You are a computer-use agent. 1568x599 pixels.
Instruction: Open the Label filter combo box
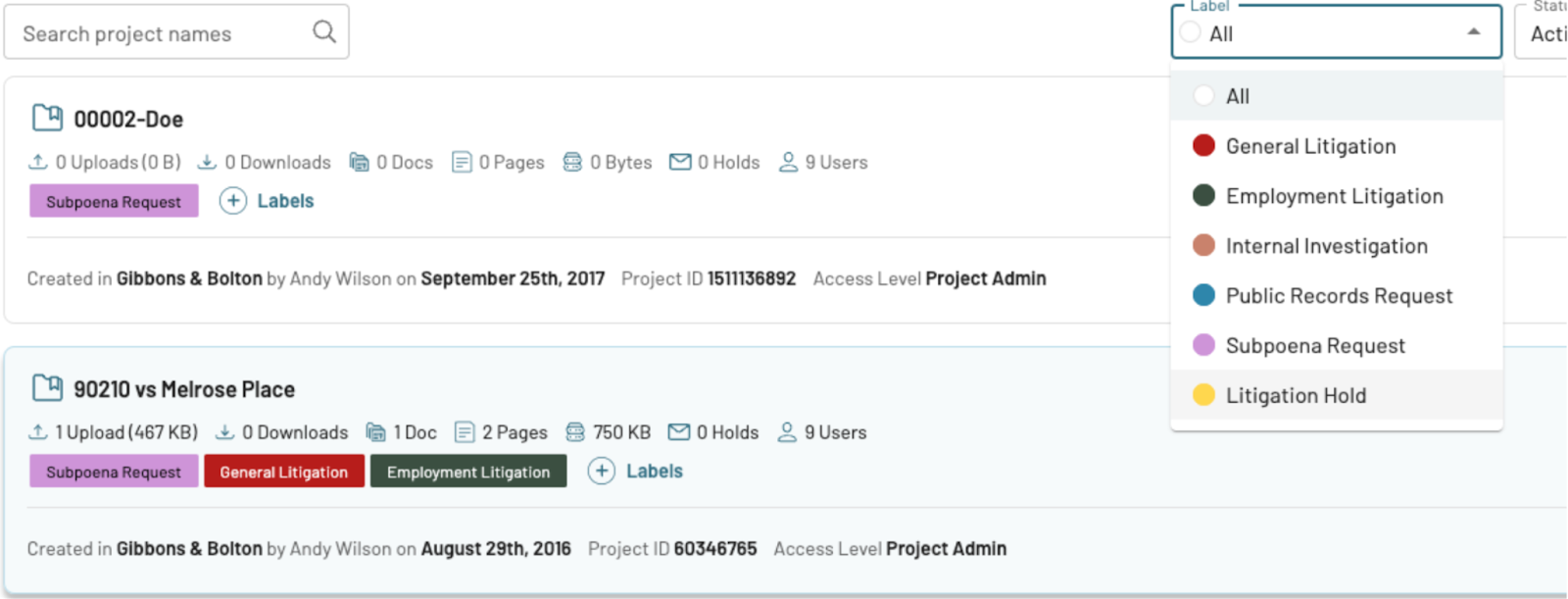1337,32
